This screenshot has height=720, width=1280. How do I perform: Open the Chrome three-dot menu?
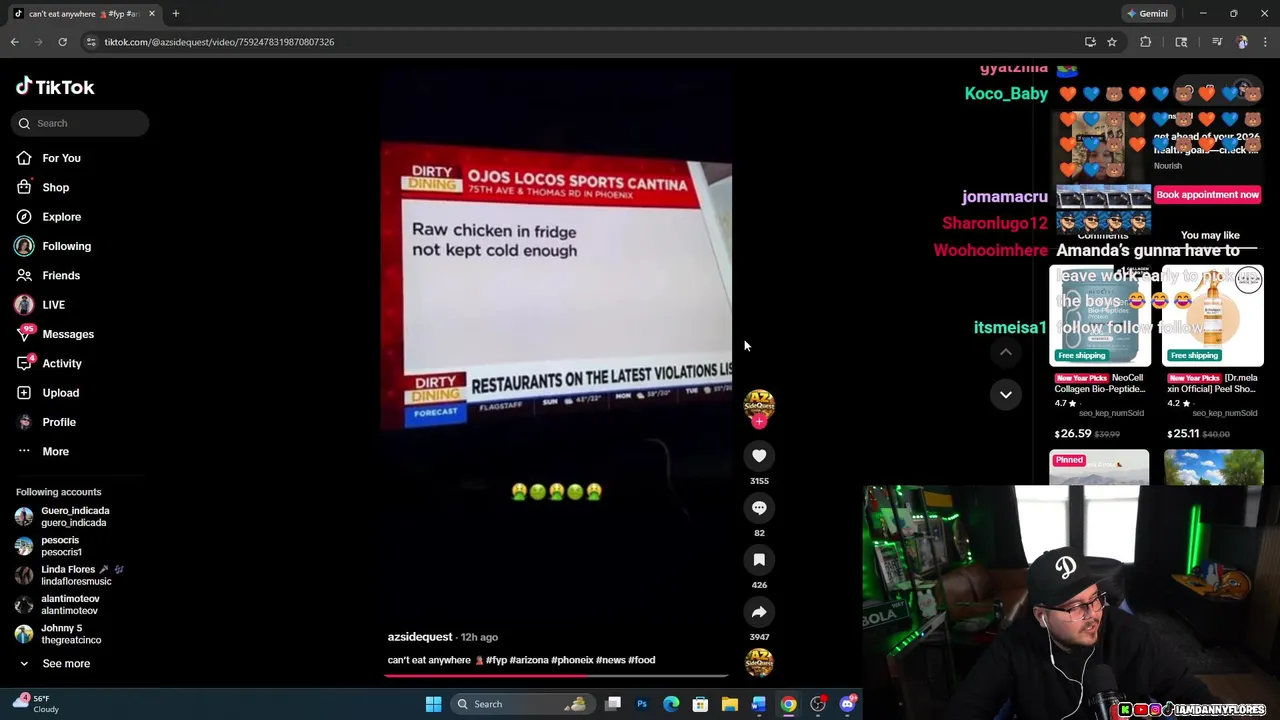(1266, 42)
